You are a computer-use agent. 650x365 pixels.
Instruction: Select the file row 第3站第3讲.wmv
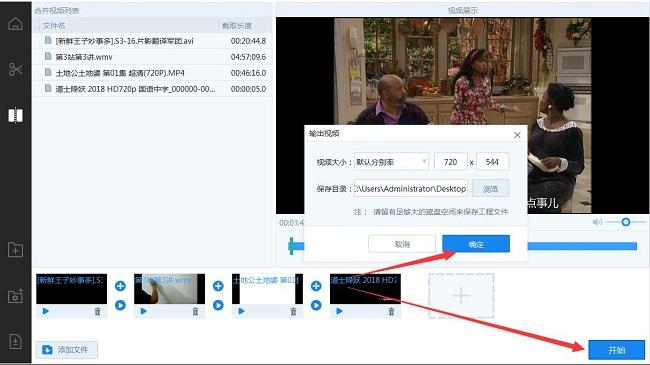click(153, 57)
